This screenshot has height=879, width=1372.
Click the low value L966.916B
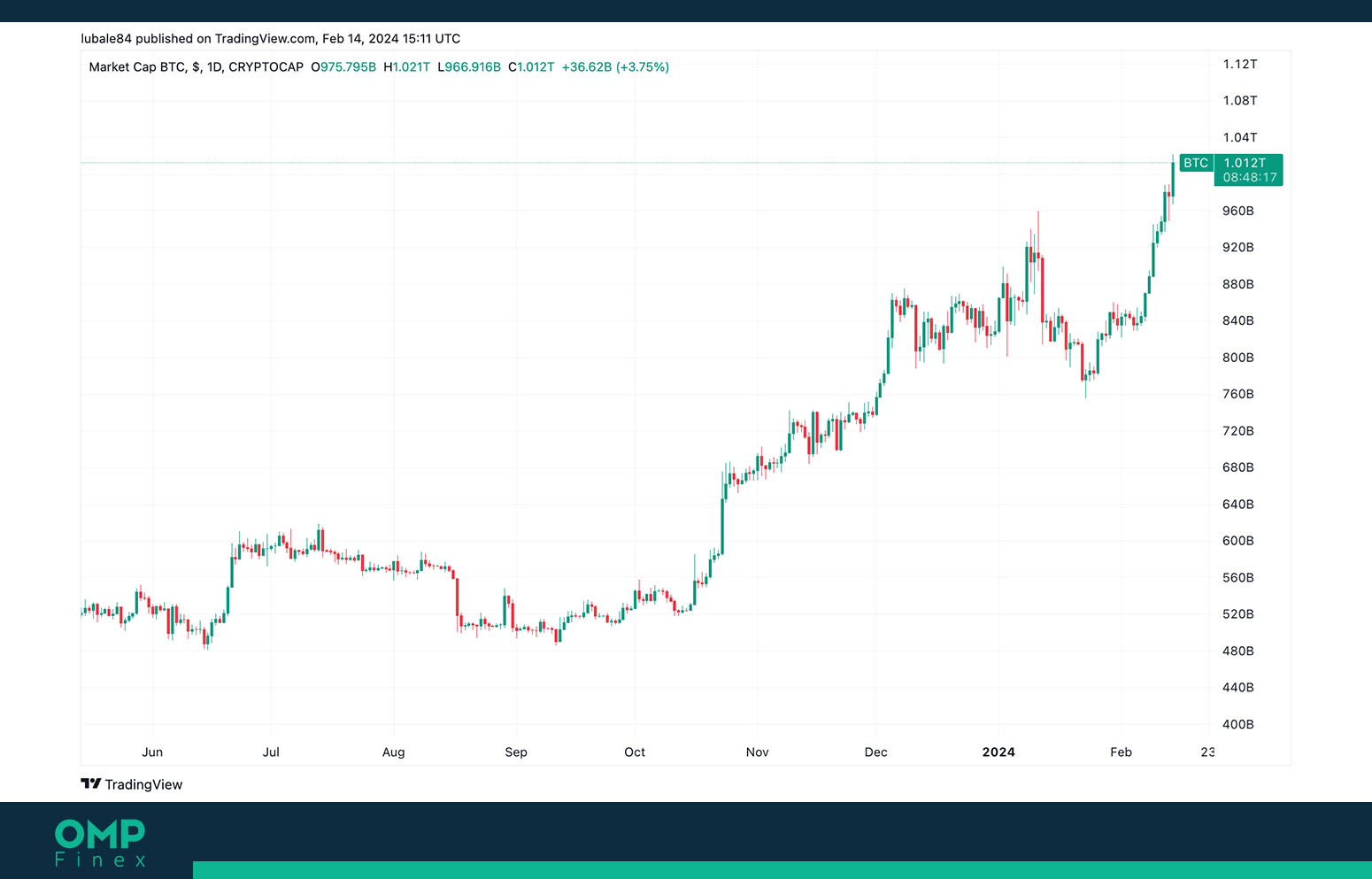pyautogui.click(x=469, y=67)
